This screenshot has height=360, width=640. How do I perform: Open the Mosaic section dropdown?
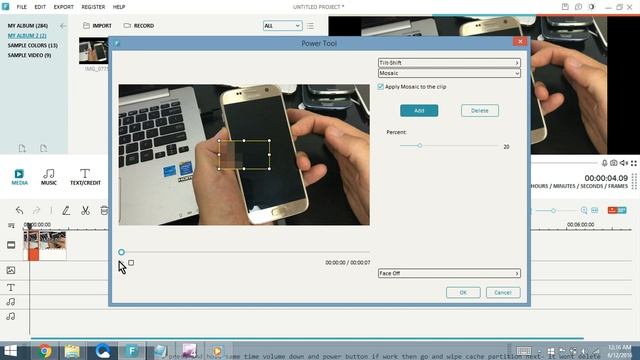click(x=449, y=73)
